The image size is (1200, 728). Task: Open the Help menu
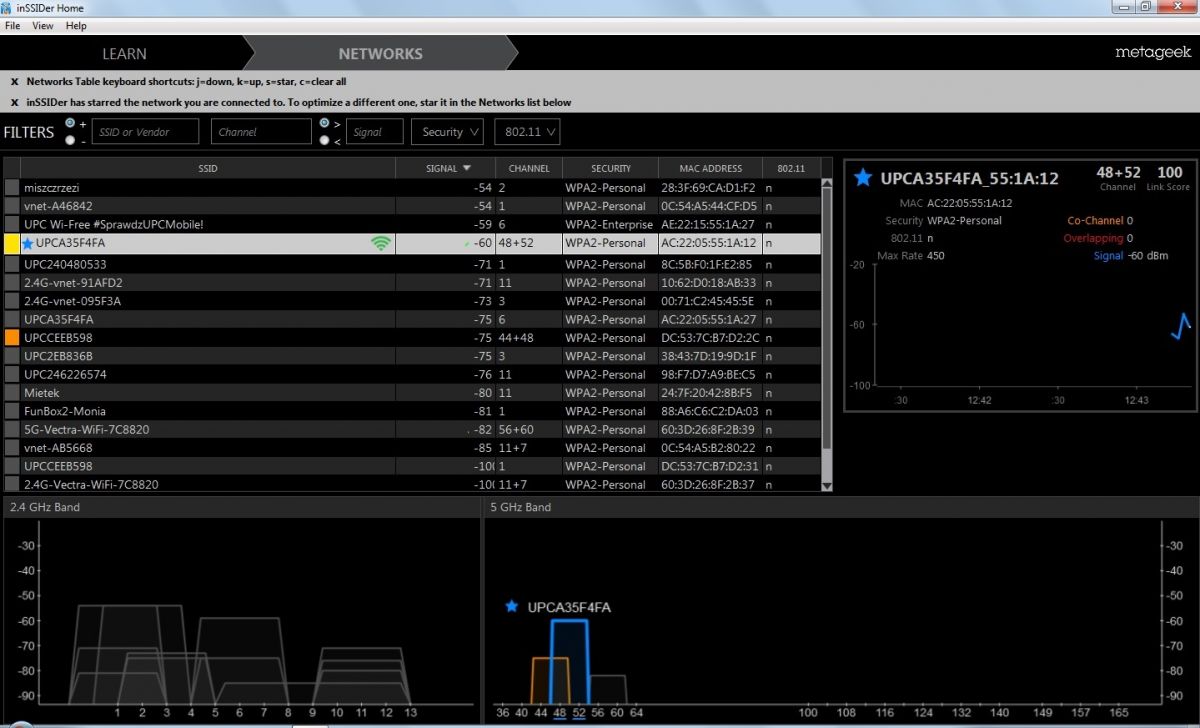[77, 25]
